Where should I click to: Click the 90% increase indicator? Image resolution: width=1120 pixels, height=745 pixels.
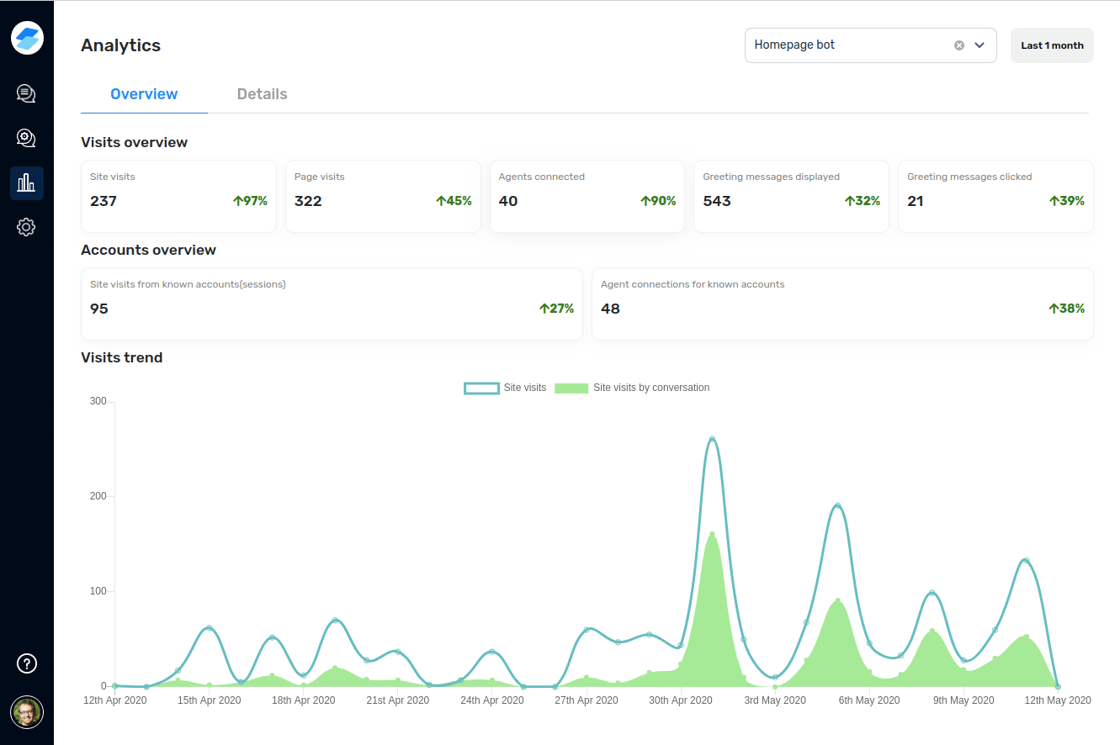coord(658,201)
